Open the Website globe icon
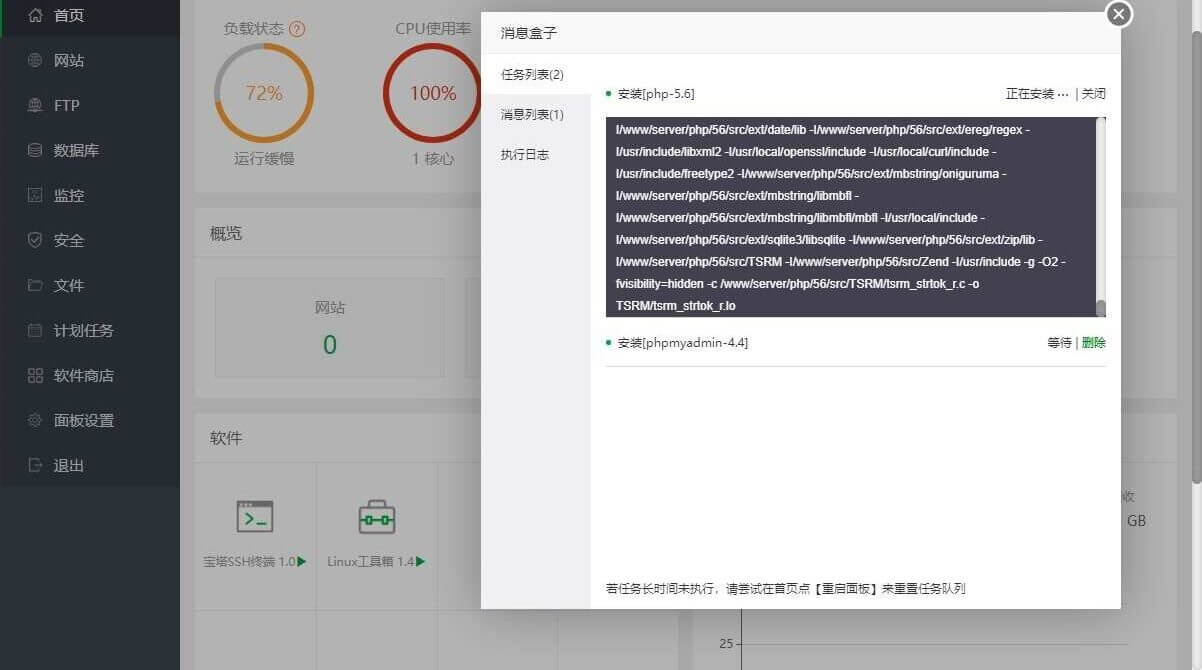Viewport: 1202px width, 670px height. [35, 60]
